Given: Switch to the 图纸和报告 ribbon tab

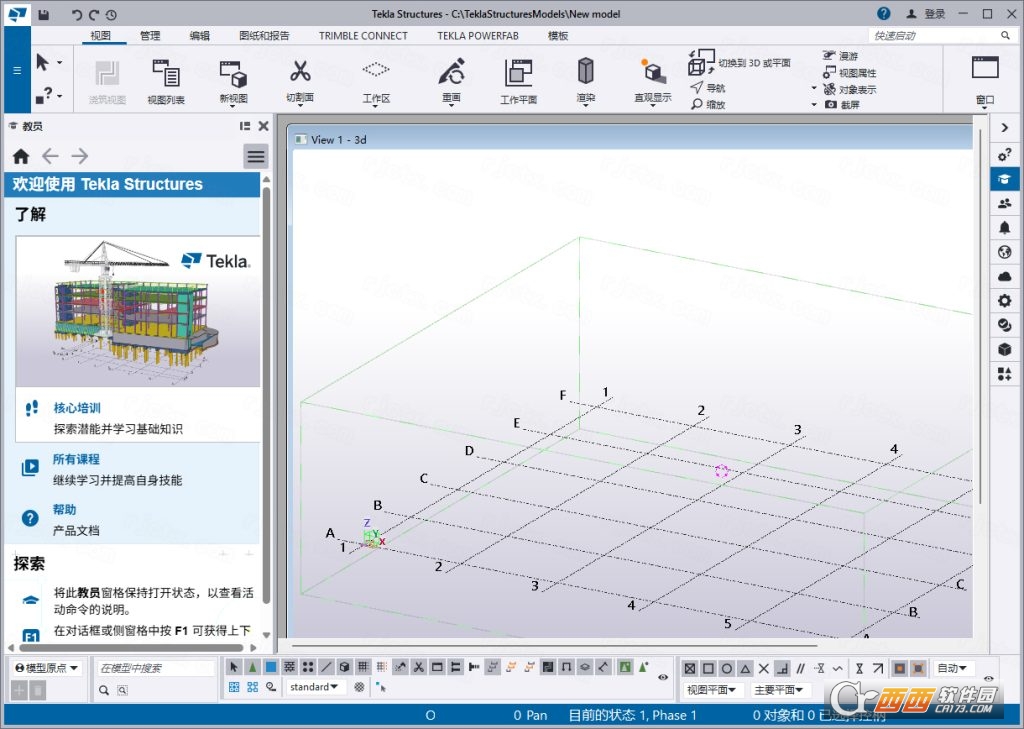Looking at the screenshot, I should [x=264, y=35].
